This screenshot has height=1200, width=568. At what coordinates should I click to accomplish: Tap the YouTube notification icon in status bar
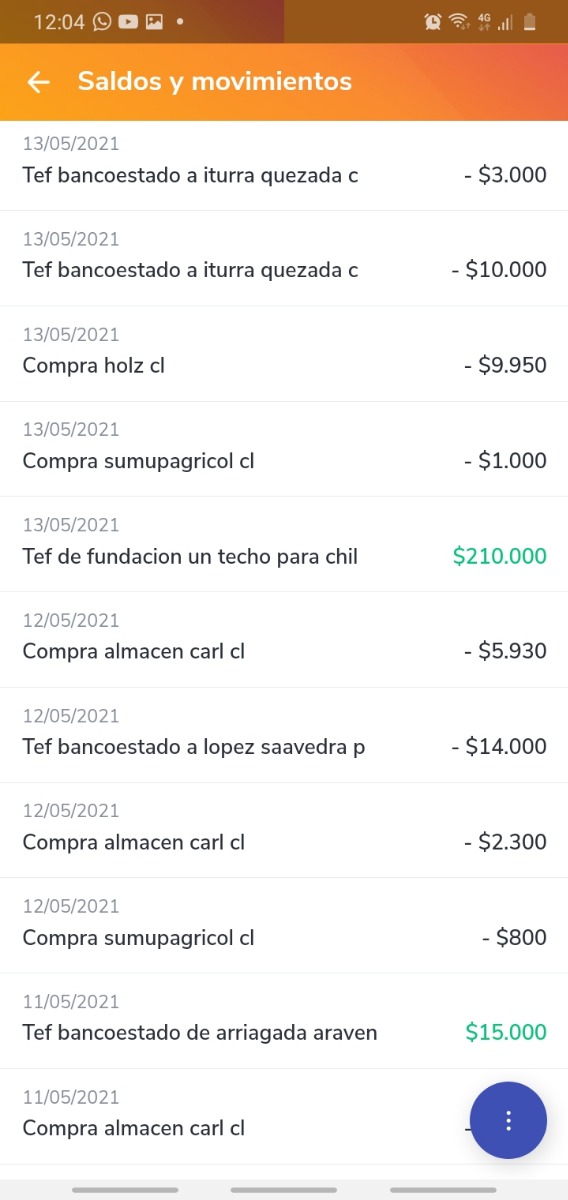click(128, 21)
